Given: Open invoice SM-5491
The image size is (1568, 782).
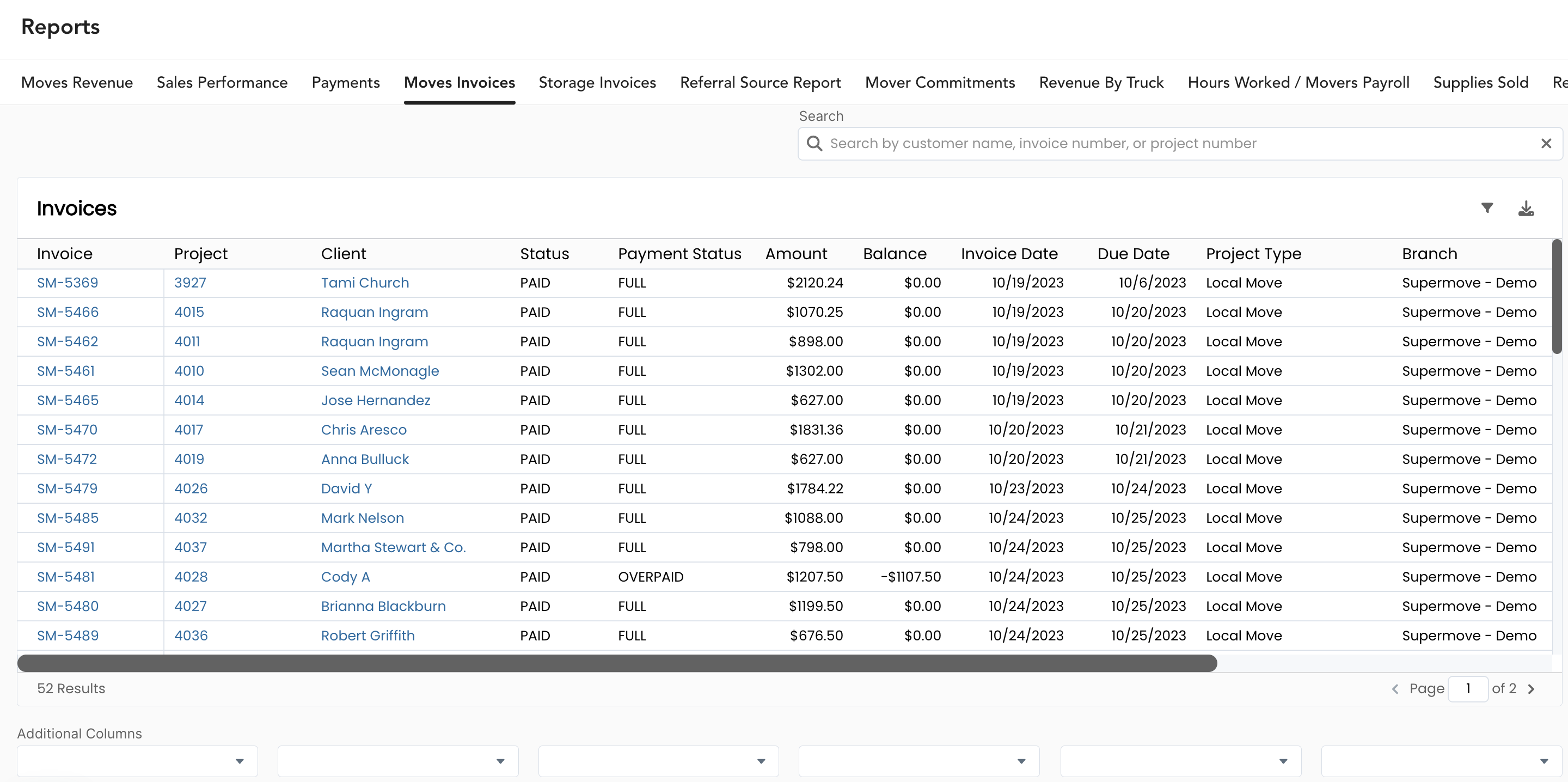Looking at the screenshot, I should [66, 547].
